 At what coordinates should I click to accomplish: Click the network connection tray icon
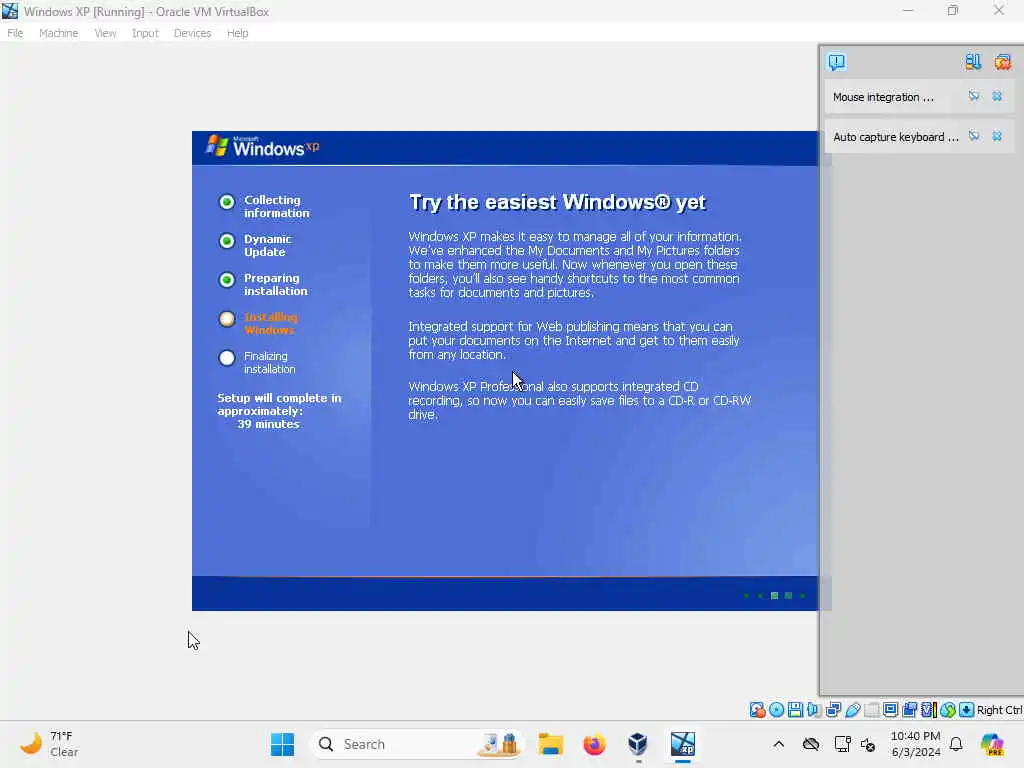click(x=842, y=744)
